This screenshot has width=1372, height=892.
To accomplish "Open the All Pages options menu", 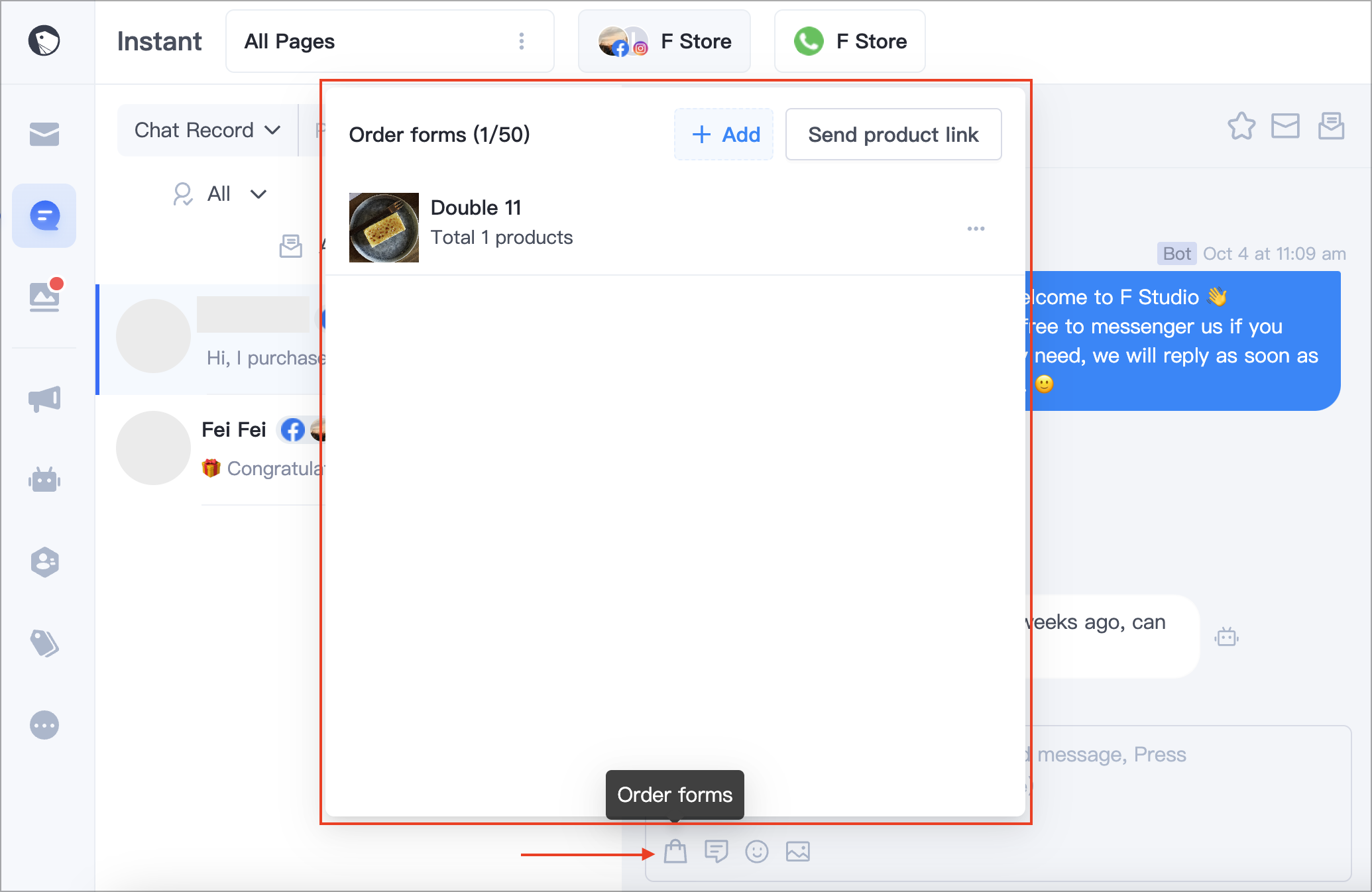I will 522,41.
